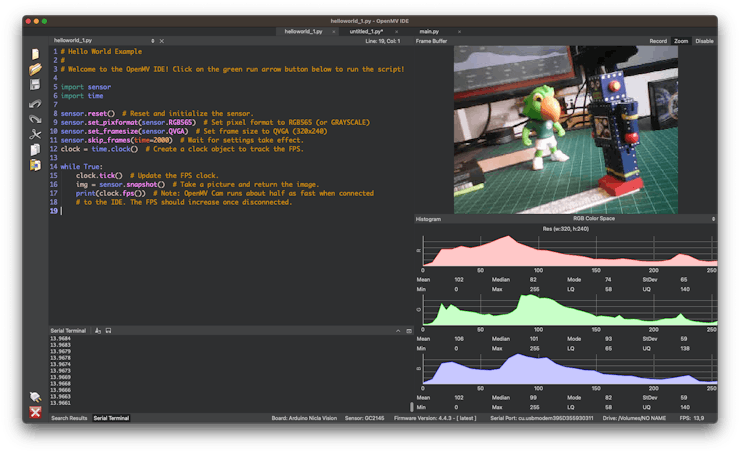This screenshot has width=740, height=453.
Task: Close the untitled_1.py tab
Action: [396, 32]
